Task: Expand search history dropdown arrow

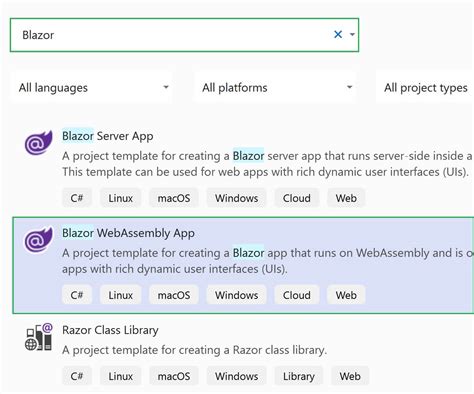Action: (x=352, y=34)
